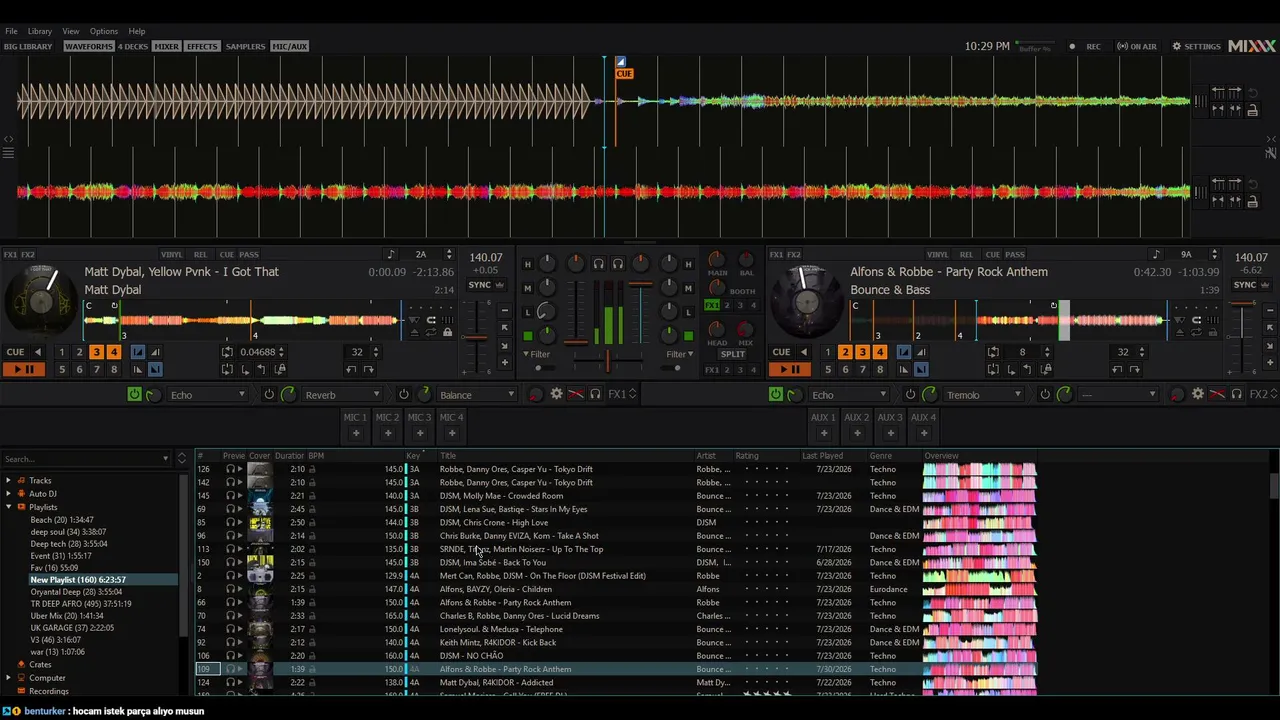
Task: Click the library Search field
Action: click(85, 459)
